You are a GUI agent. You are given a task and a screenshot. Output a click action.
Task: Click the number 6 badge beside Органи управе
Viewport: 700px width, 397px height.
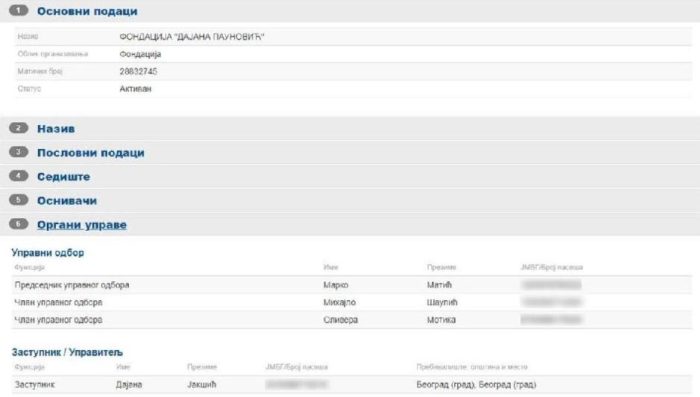18,224
